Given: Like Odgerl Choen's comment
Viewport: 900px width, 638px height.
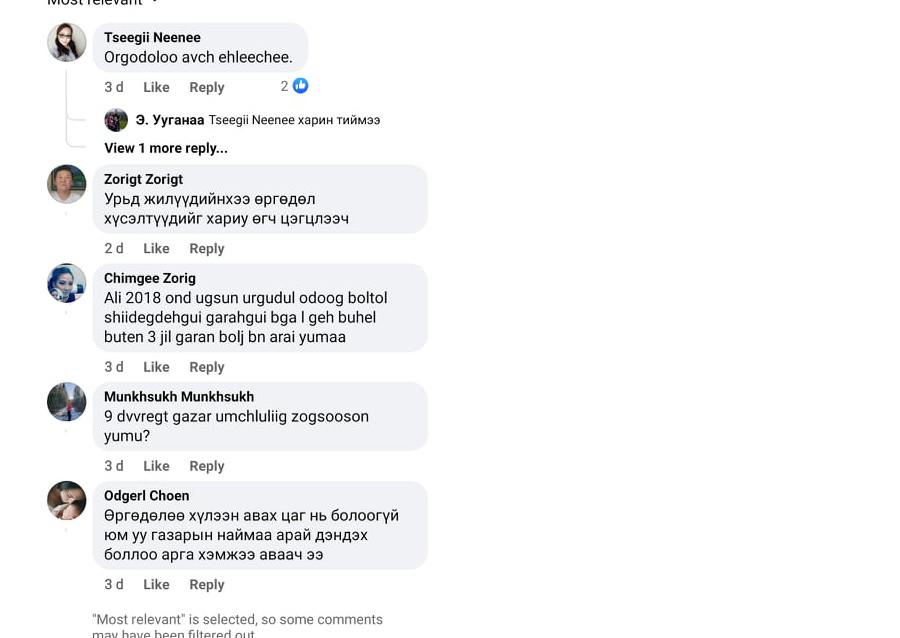Looking at the screenshot, I should click(x=156, y=584).
